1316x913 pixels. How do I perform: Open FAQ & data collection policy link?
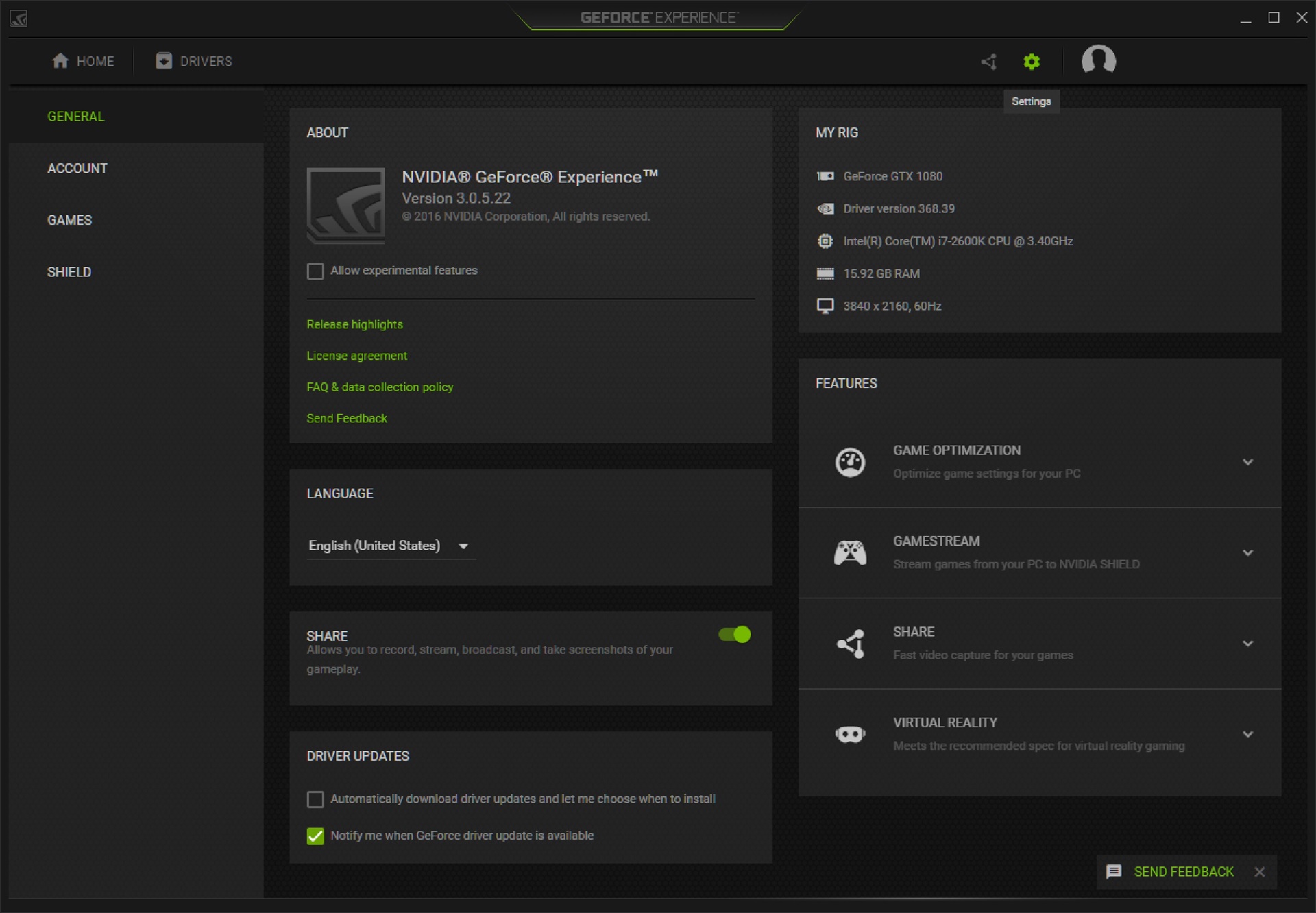pos(380,387)
